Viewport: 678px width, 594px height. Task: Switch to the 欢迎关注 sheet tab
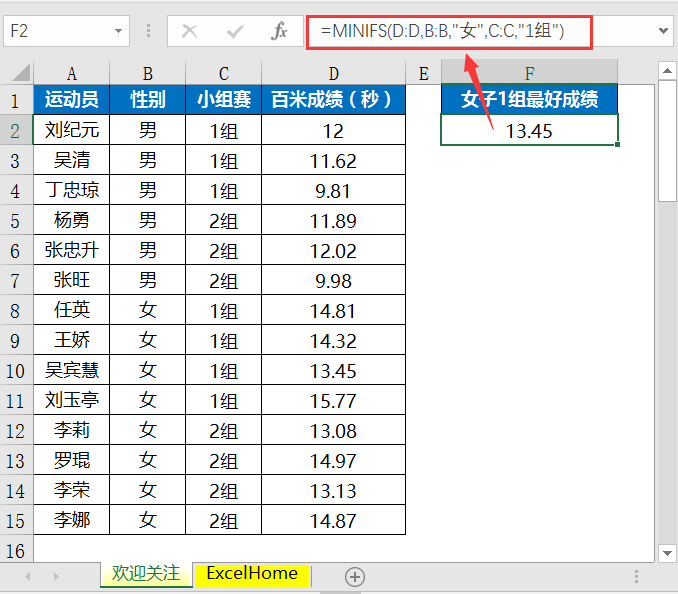[x=146, y=574]
